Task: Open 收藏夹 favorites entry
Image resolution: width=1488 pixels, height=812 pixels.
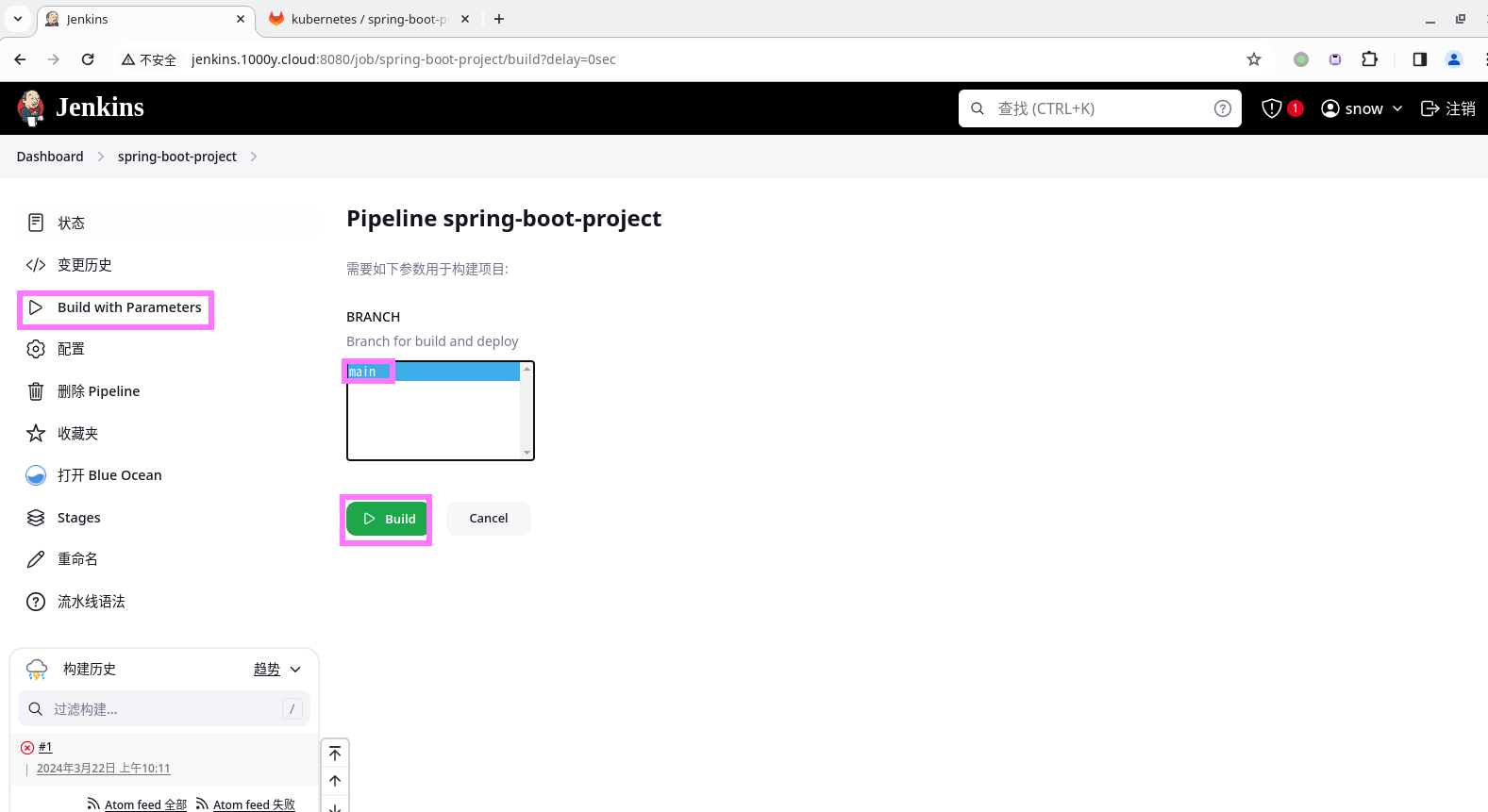Action: click(x=63, y=434)
